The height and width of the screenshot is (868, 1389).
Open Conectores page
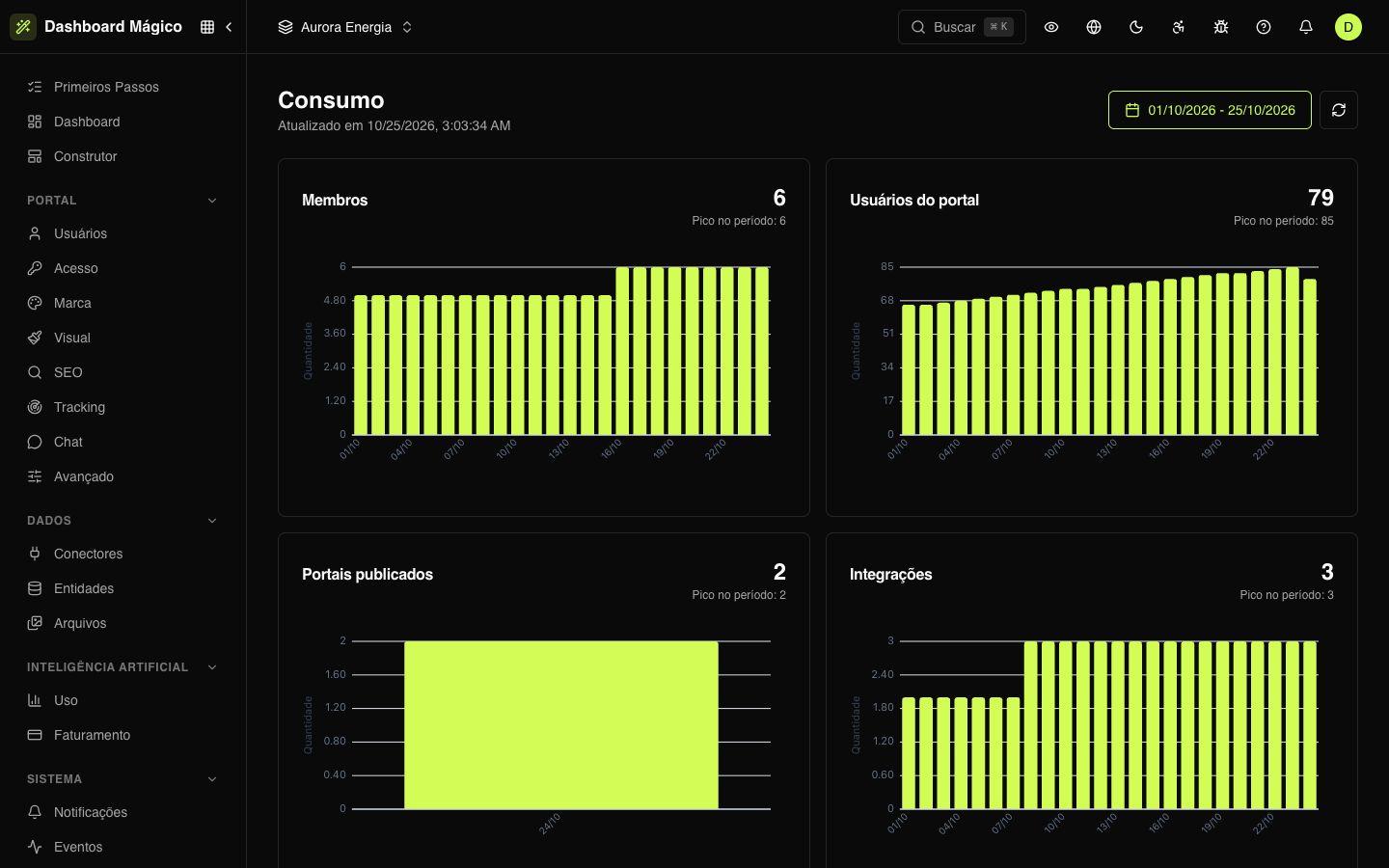point(123,554)
